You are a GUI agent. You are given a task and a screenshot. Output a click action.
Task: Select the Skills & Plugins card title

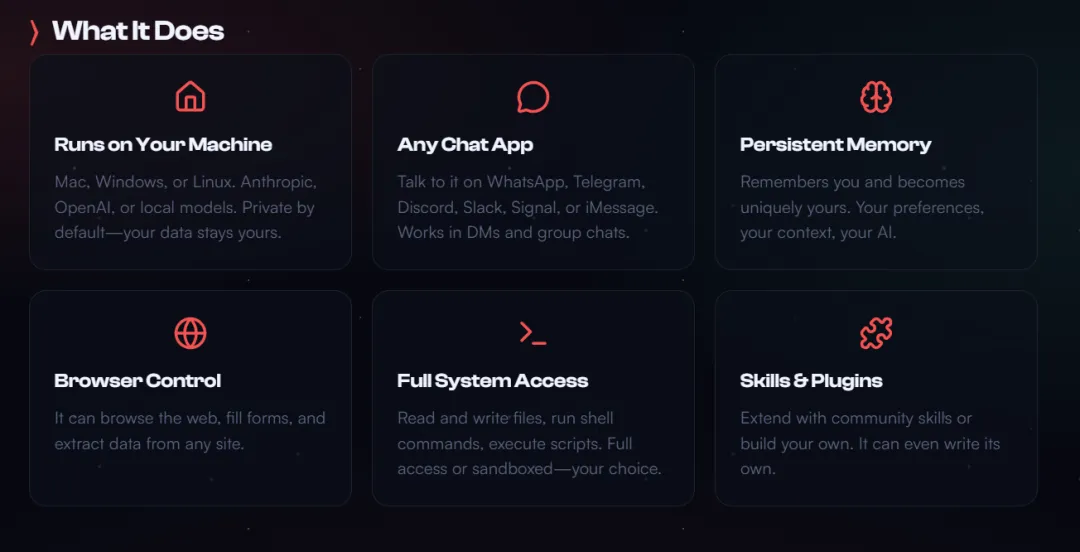pyautogui.click(x=811, y=380)
